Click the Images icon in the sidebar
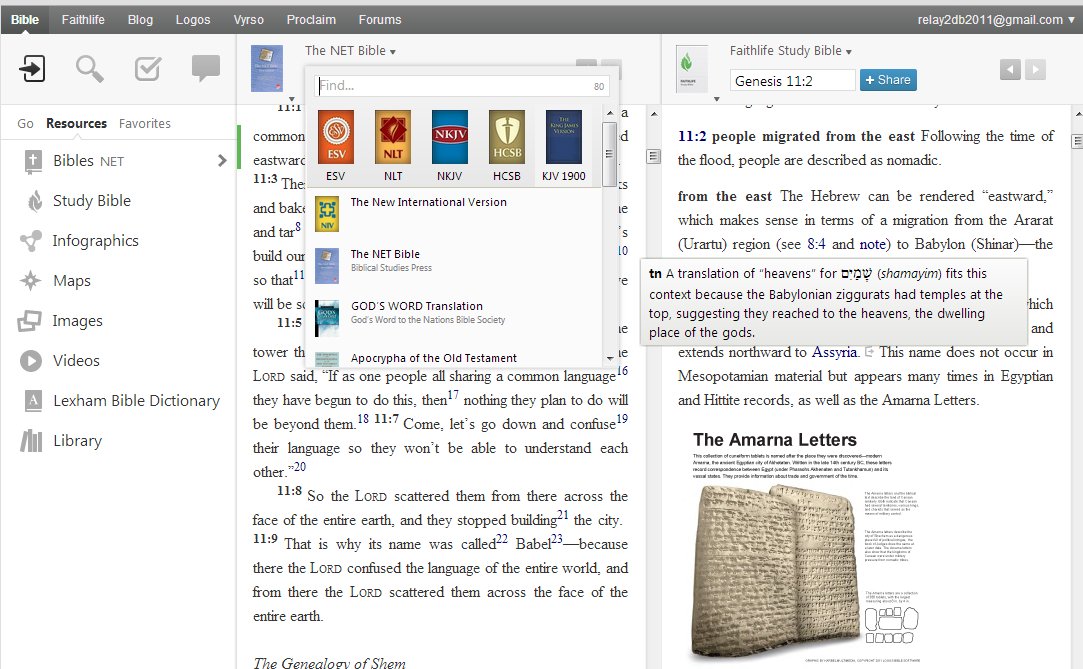The width and height of the screenshot is (1083, 669). click(30, 321)
